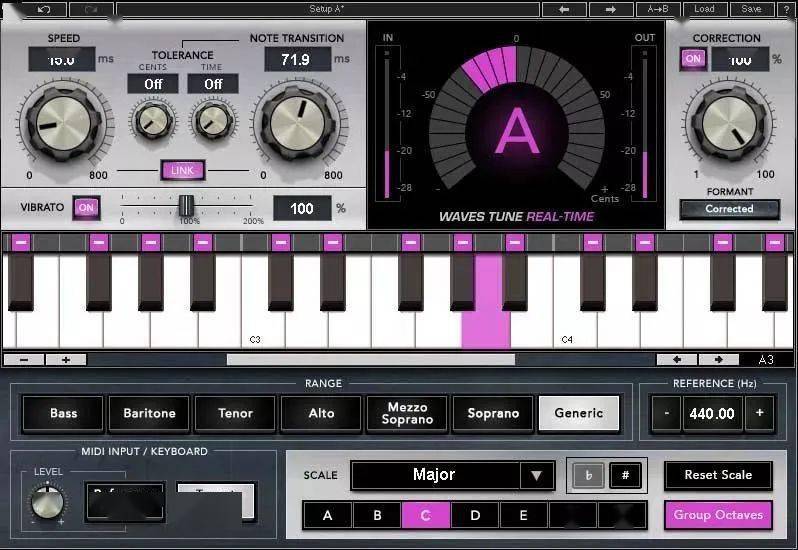Shift the keyboard left using the left arrow
Screen dimensions: 798x550
point(677,360)
